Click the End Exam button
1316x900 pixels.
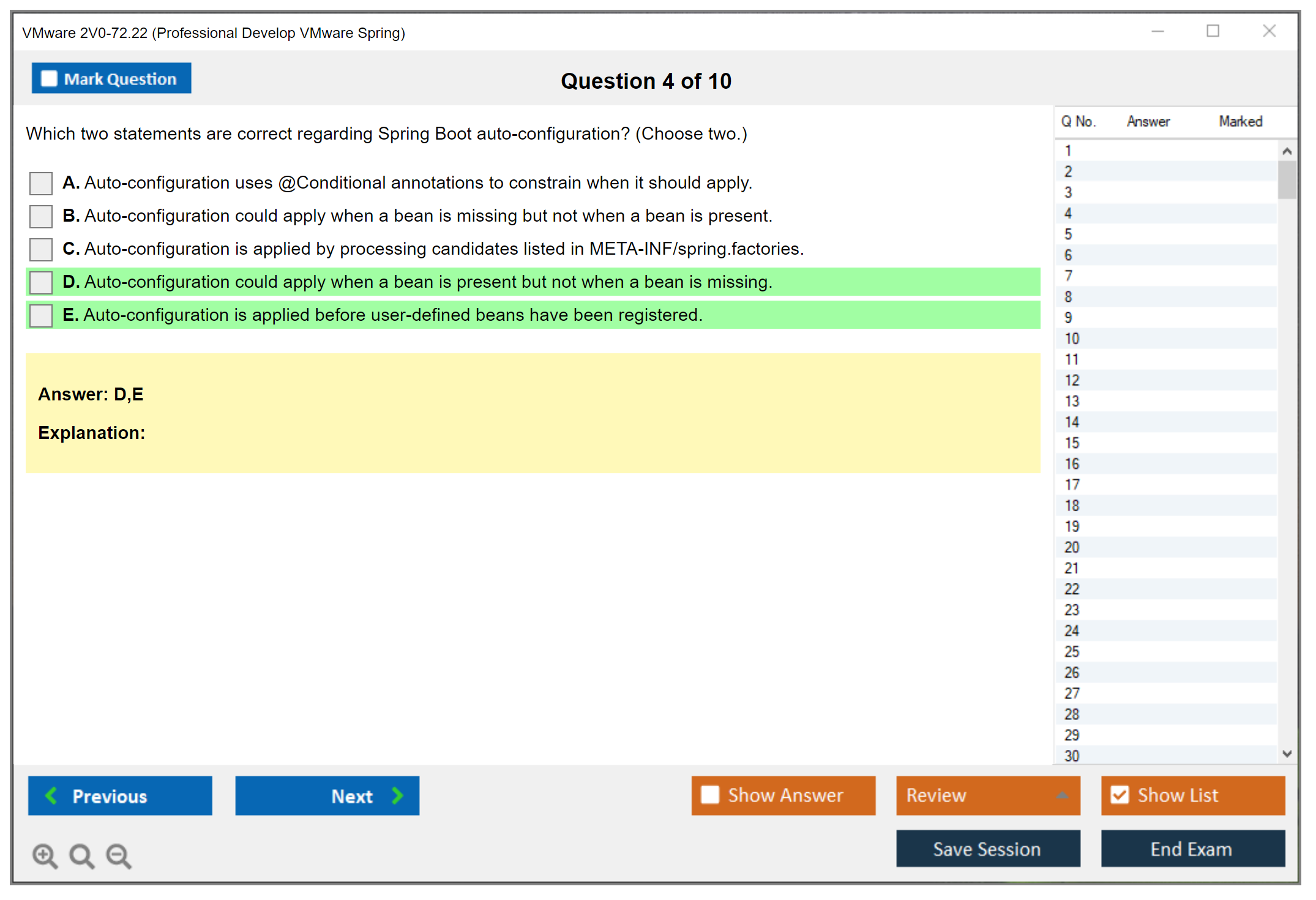1192,849
